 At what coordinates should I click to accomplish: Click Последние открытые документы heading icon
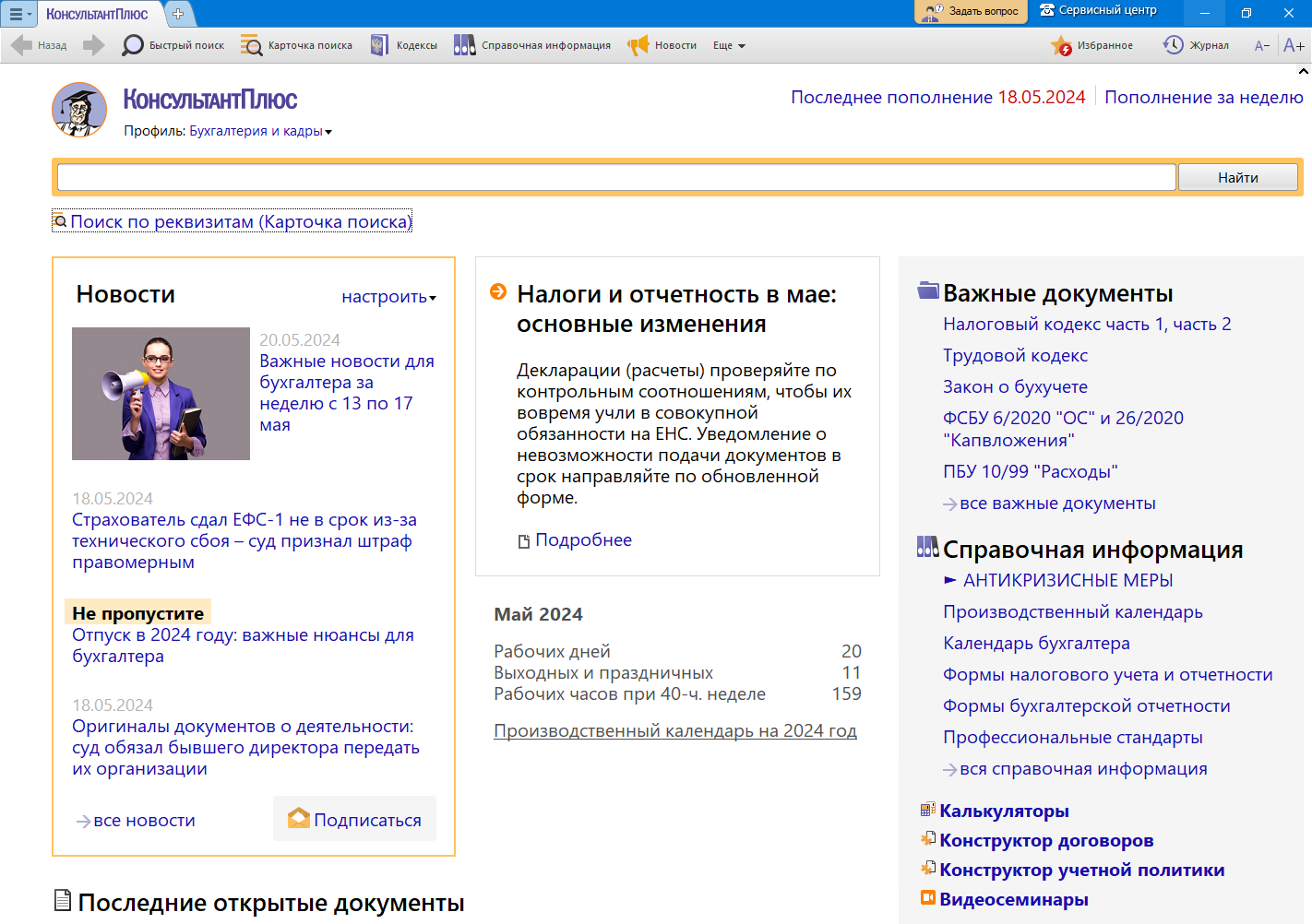coord(63,900)
